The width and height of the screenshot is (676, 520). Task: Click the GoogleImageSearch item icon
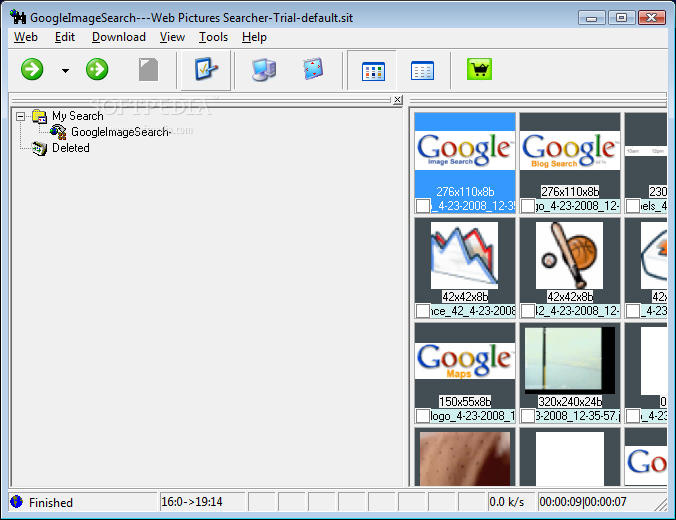pyautogui.click(x=58, y=132)
